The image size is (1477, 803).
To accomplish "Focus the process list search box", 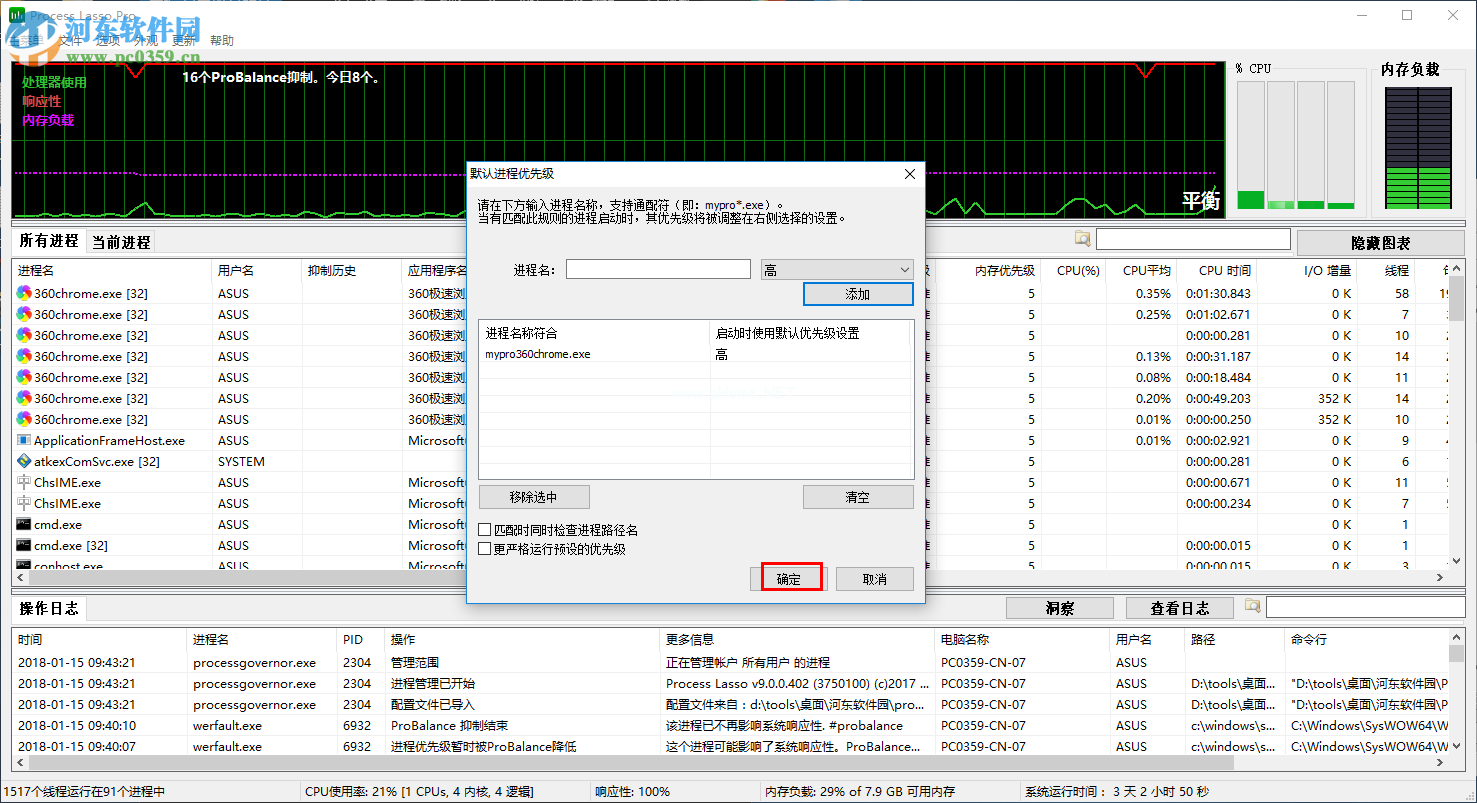I will point(1193,239).
